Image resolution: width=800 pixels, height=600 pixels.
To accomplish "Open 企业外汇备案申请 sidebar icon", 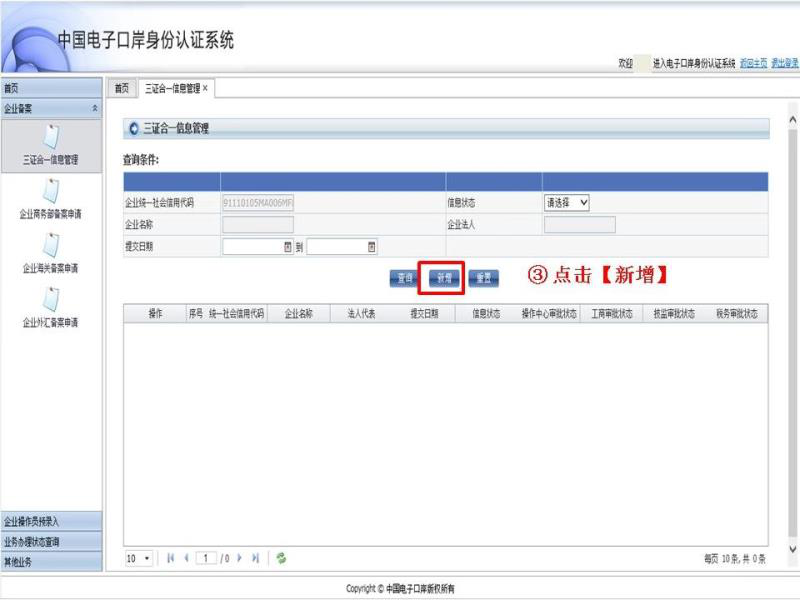I will [x=50, y=299].
